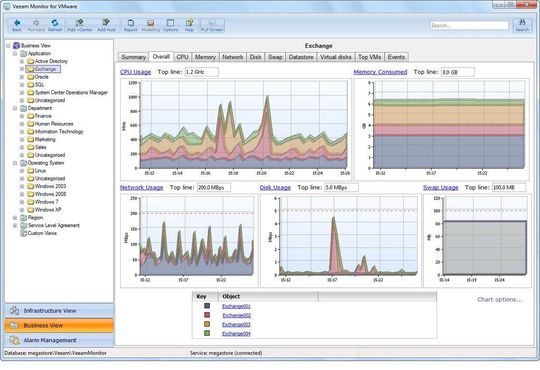This screenshot has height=370, width=540.
Task: Click the CPU Usage top line field
Action: pos(201,72)
